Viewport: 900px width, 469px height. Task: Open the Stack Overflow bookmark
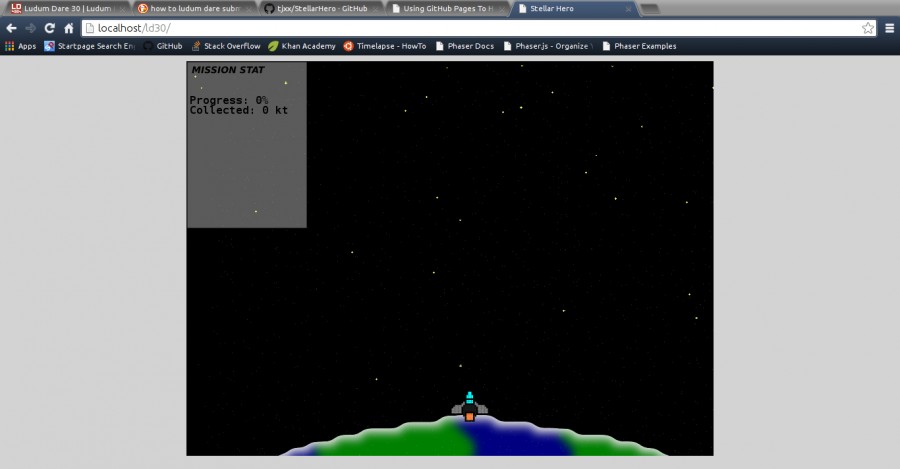(226, 46)
